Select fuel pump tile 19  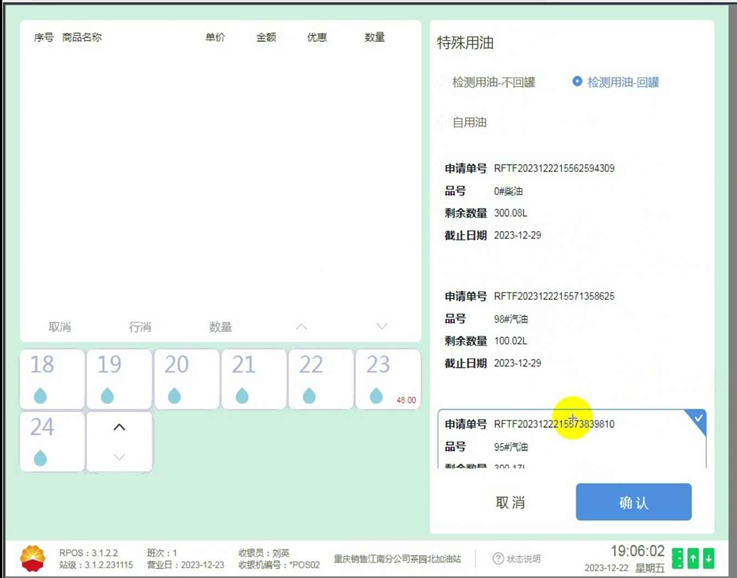tap(119, 379)
